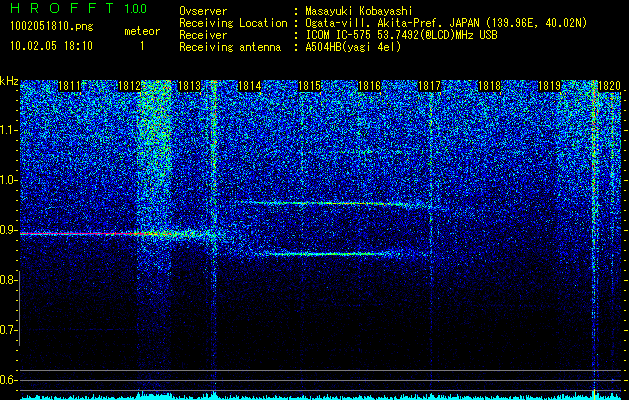The width and height of the screenshot is (629, 400).
Task: Click the 0.8 frequency axis label
Action: pyautogui.click(x=8, y=280)
